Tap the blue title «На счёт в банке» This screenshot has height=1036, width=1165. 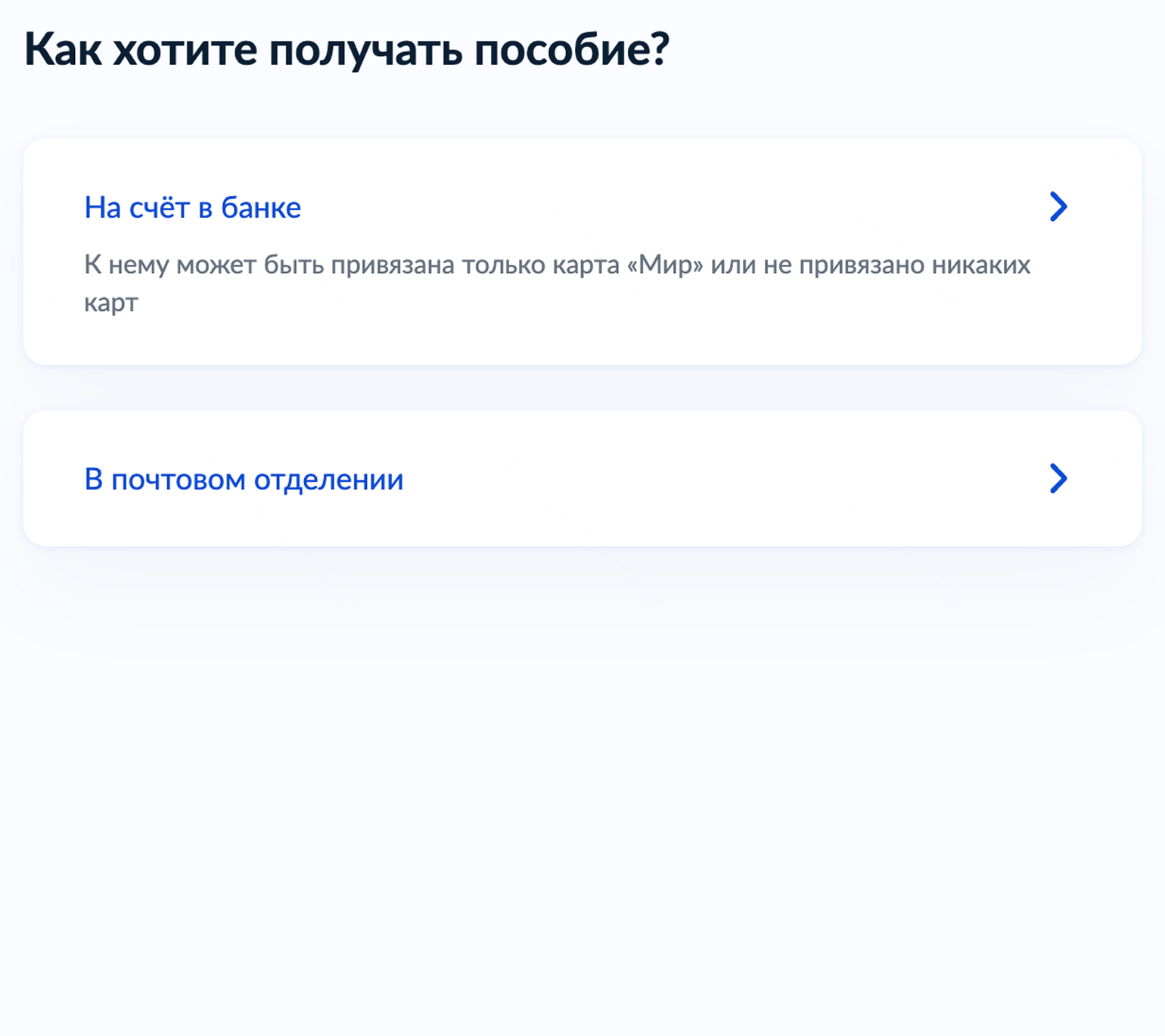[x=192, y=207]
